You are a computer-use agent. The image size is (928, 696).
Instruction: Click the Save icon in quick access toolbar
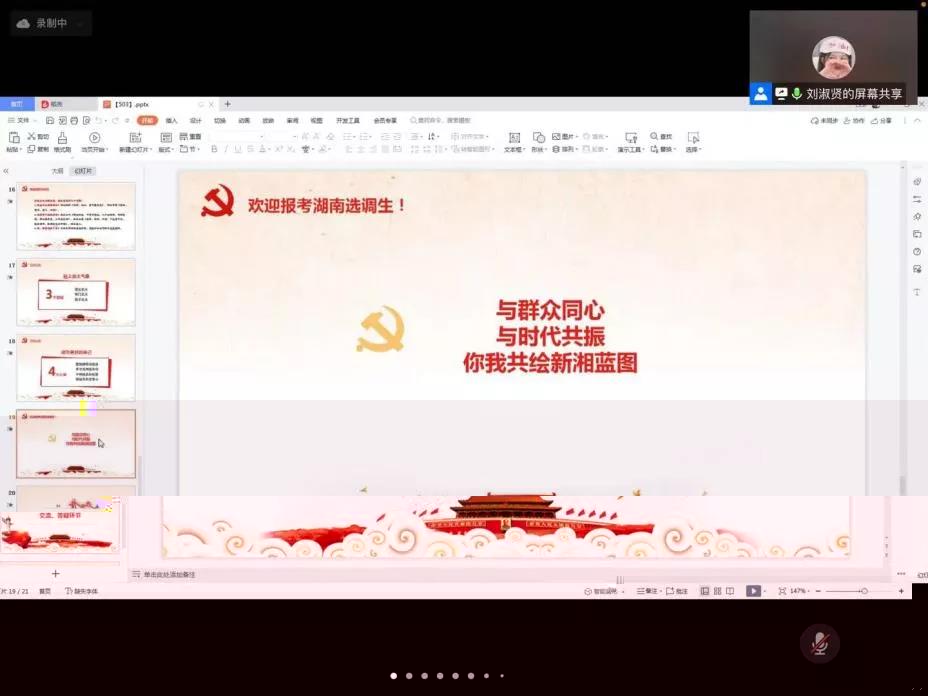(x=50, y=121)
